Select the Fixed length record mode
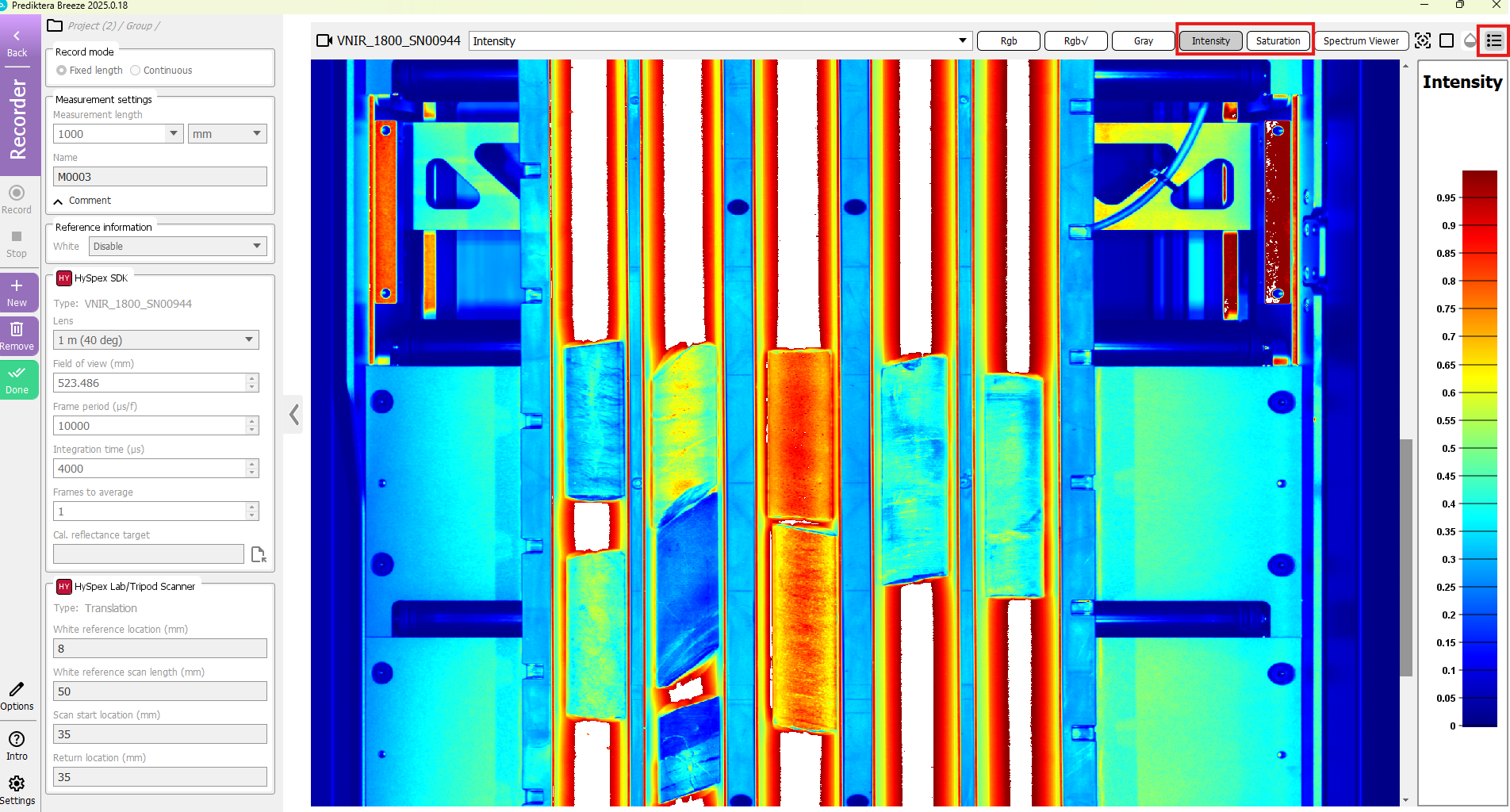1510x812 pixels. click(61, 70)
